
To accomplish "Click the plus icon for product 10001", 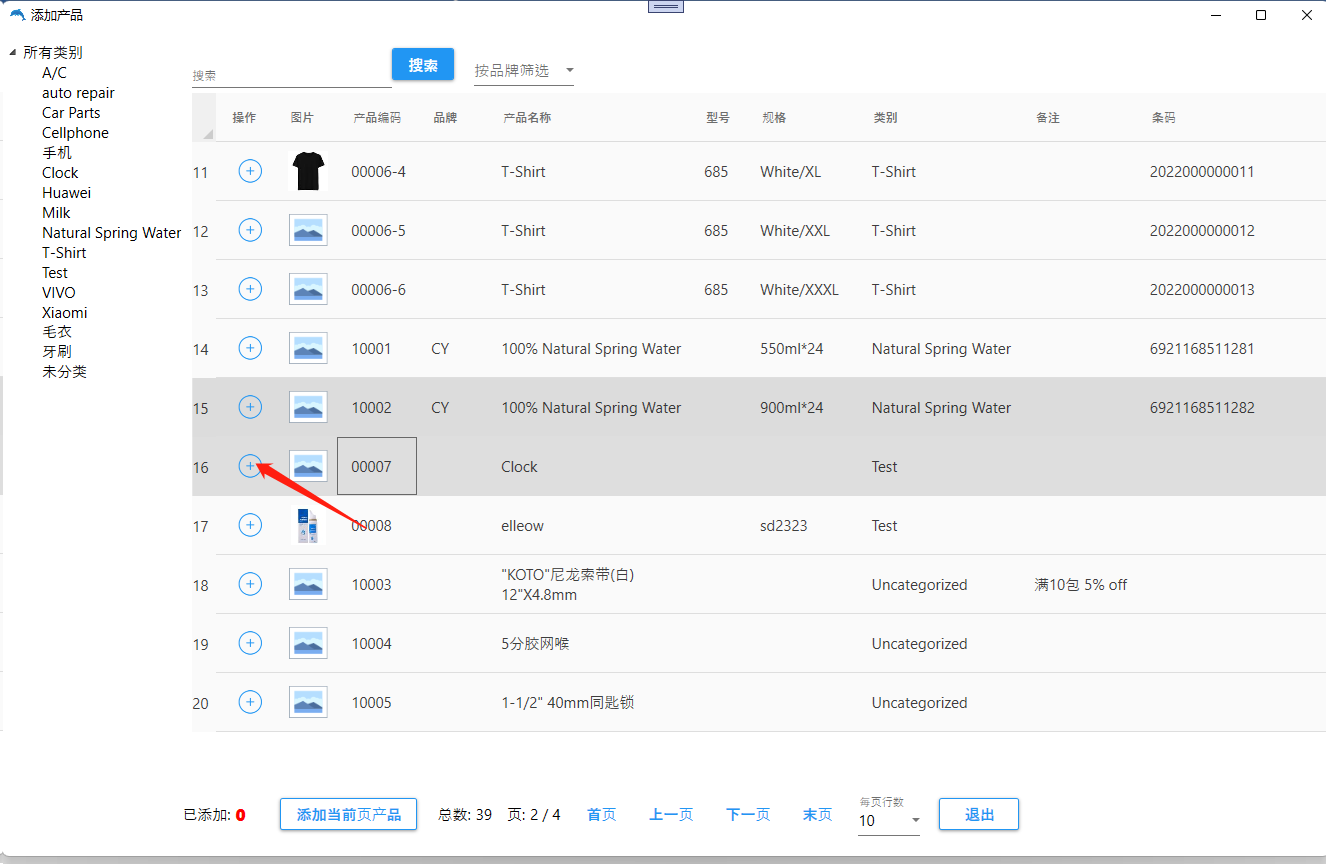I will point(250,348).
